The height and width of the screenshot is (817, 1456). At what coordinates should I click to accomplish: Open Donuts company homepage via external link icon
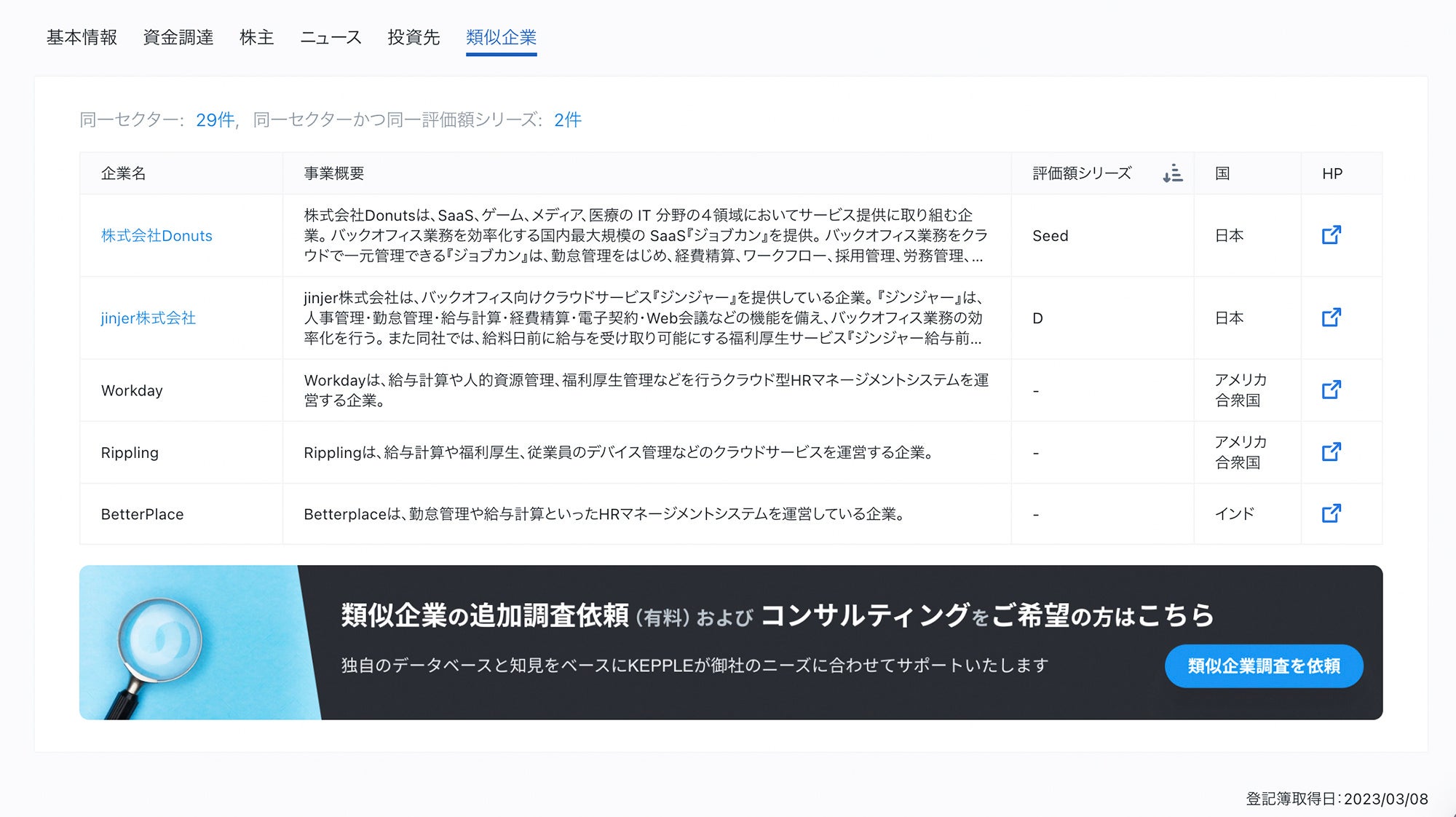click(x=1332, y=235)
